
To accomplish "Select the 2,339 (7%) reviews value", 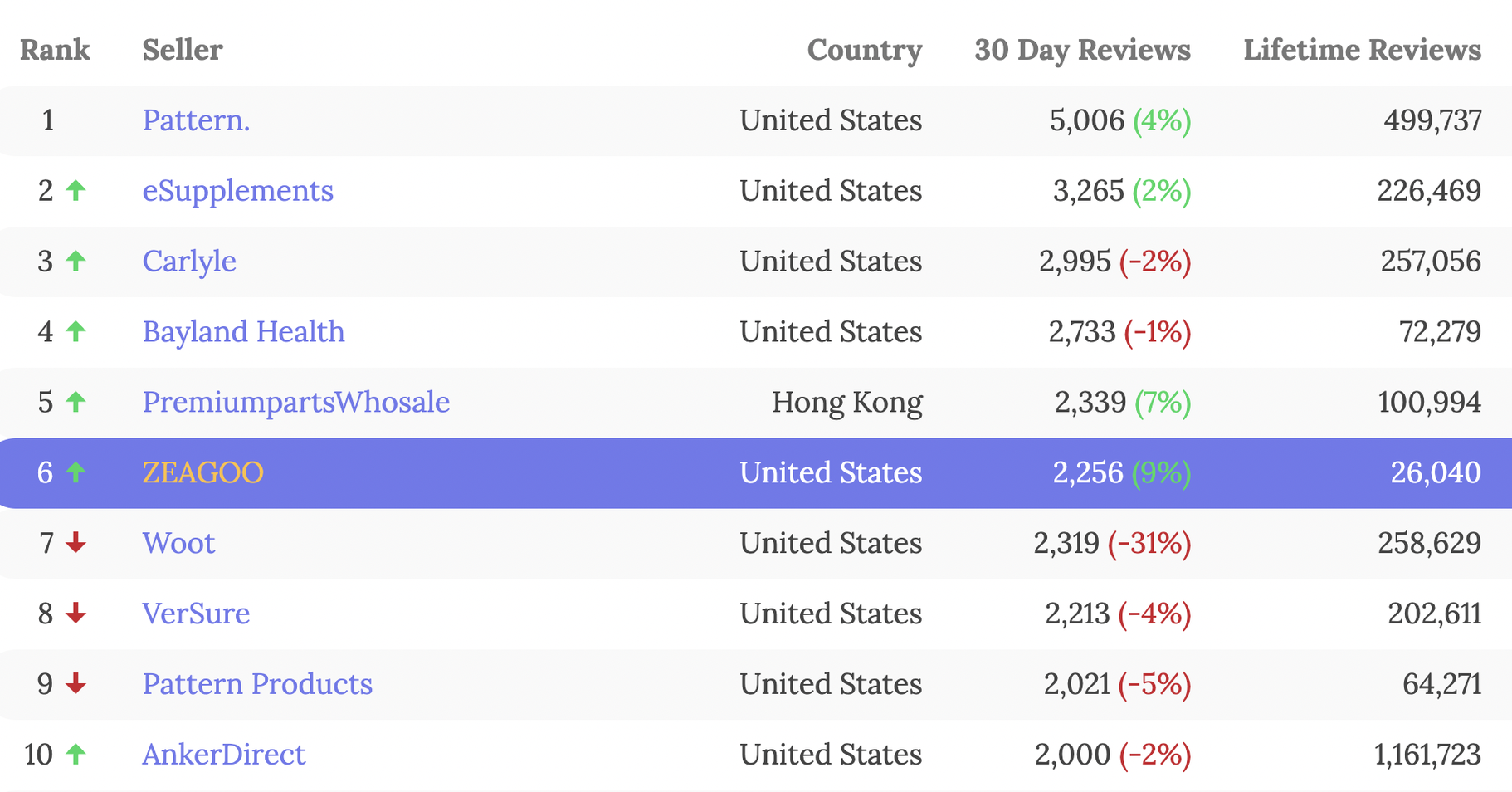I will pyautogui.click(x=1124, y=403).
